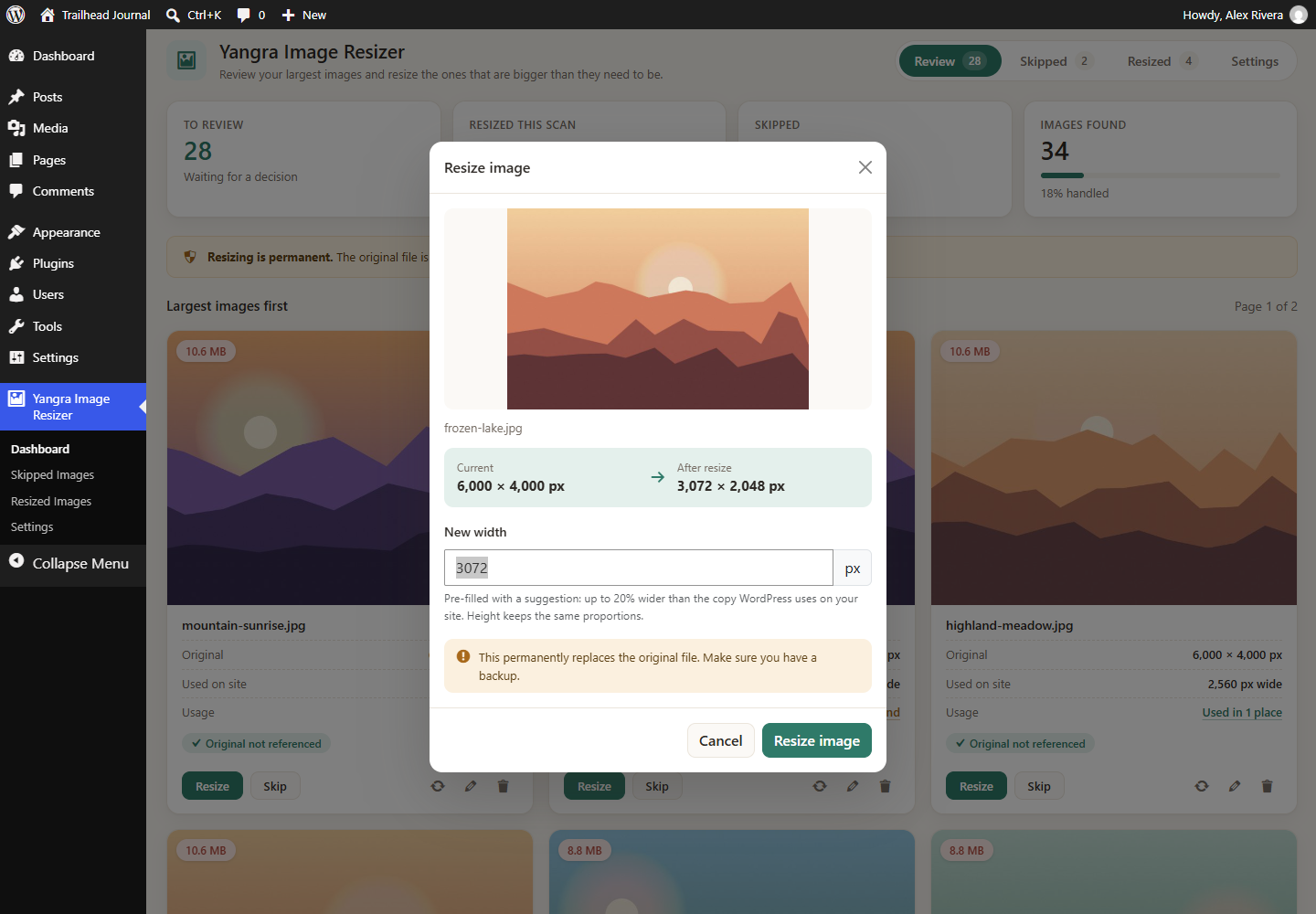The height and width of the screenshot is (914, 1316).
Task: Open highland-meadow Used in 1 place link
Action: click(1242, 713)
